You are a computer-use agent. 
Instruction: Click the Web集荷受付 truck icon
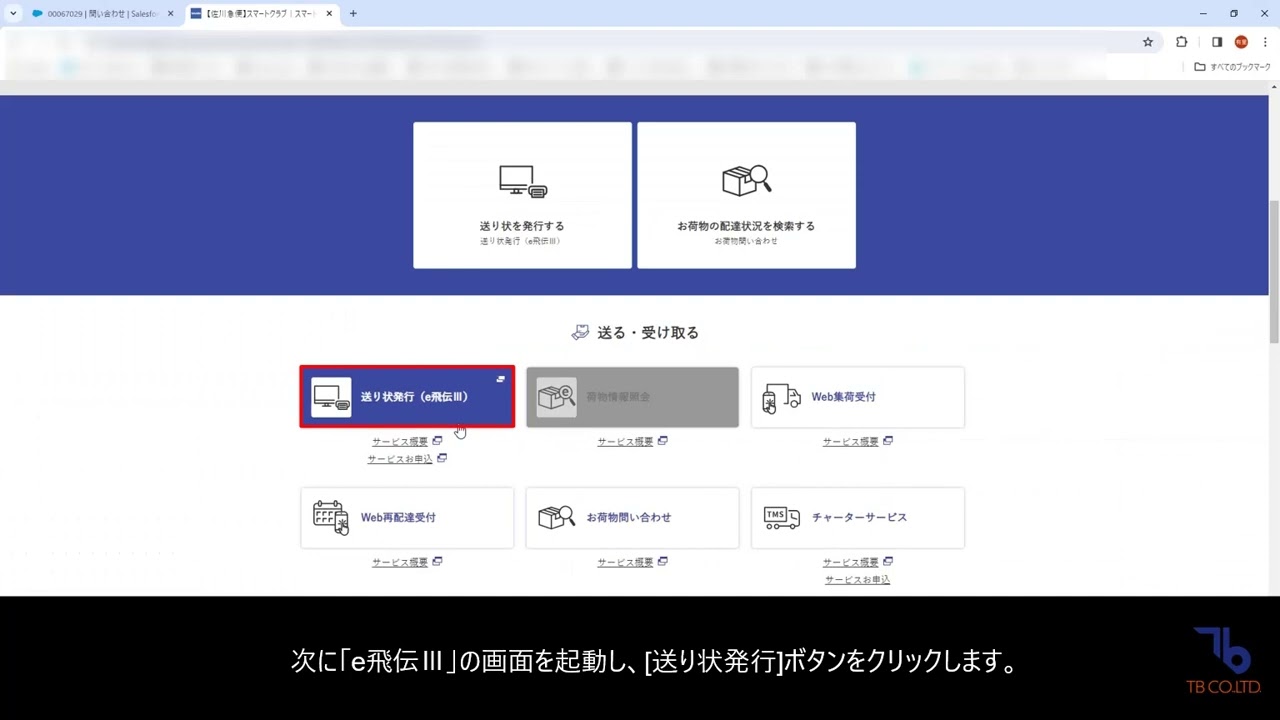pos(781,398)
